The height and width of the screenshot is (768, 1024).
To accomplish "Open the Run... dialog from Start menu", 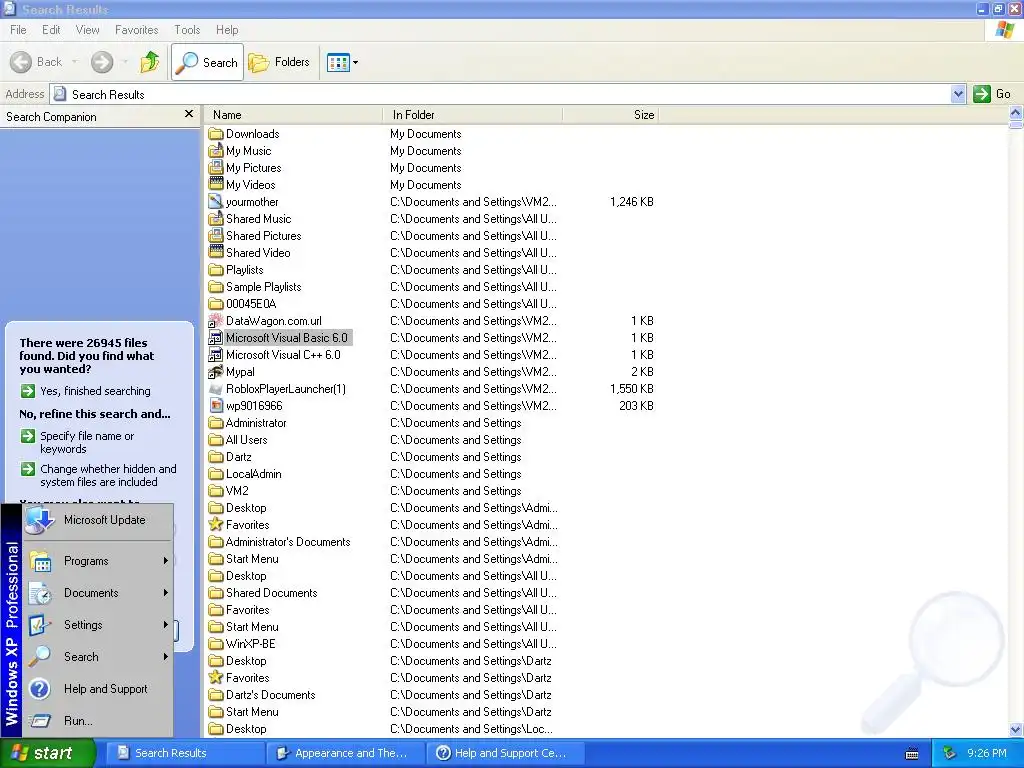I will (x=98, y=721).
